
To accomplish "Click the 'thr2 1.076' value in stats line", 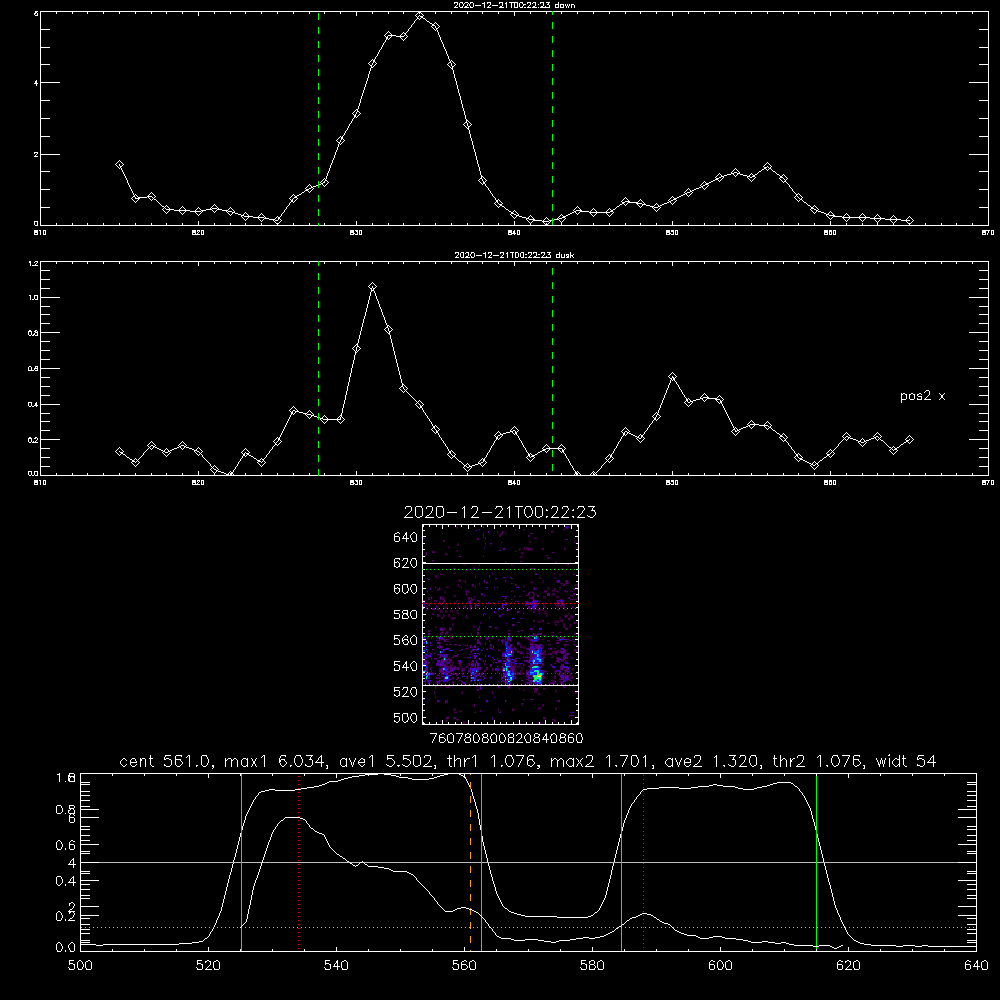I will click(x=816, y=761).
